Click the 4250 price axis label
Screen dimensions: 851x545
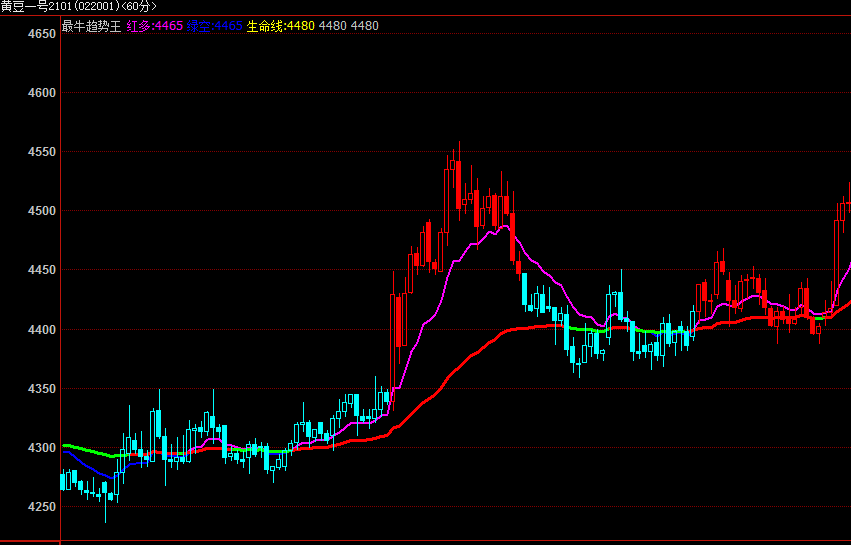click(42, 507)
